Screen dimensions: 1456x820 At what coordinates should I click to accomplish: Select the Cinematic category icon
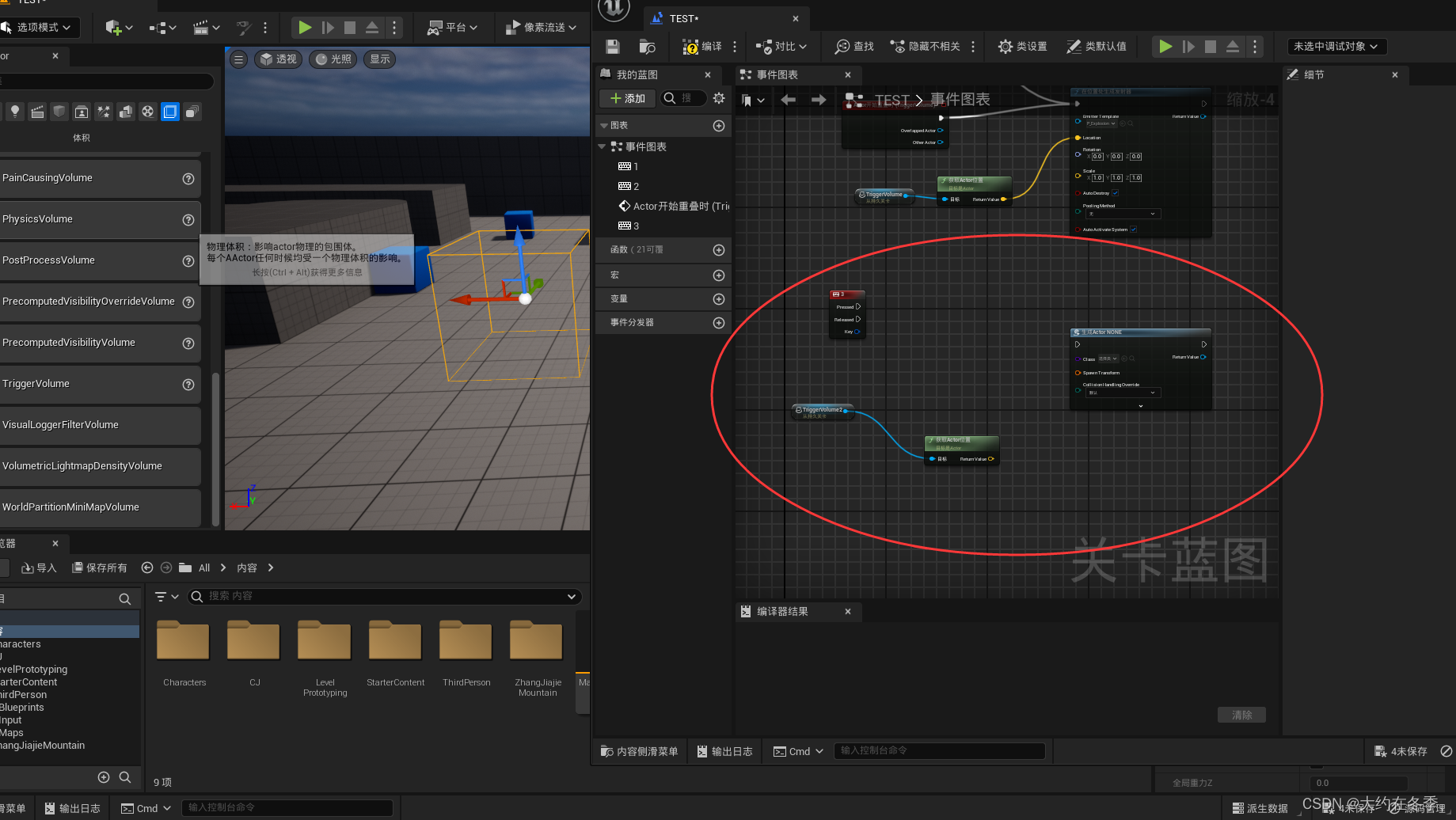(37, 112)
